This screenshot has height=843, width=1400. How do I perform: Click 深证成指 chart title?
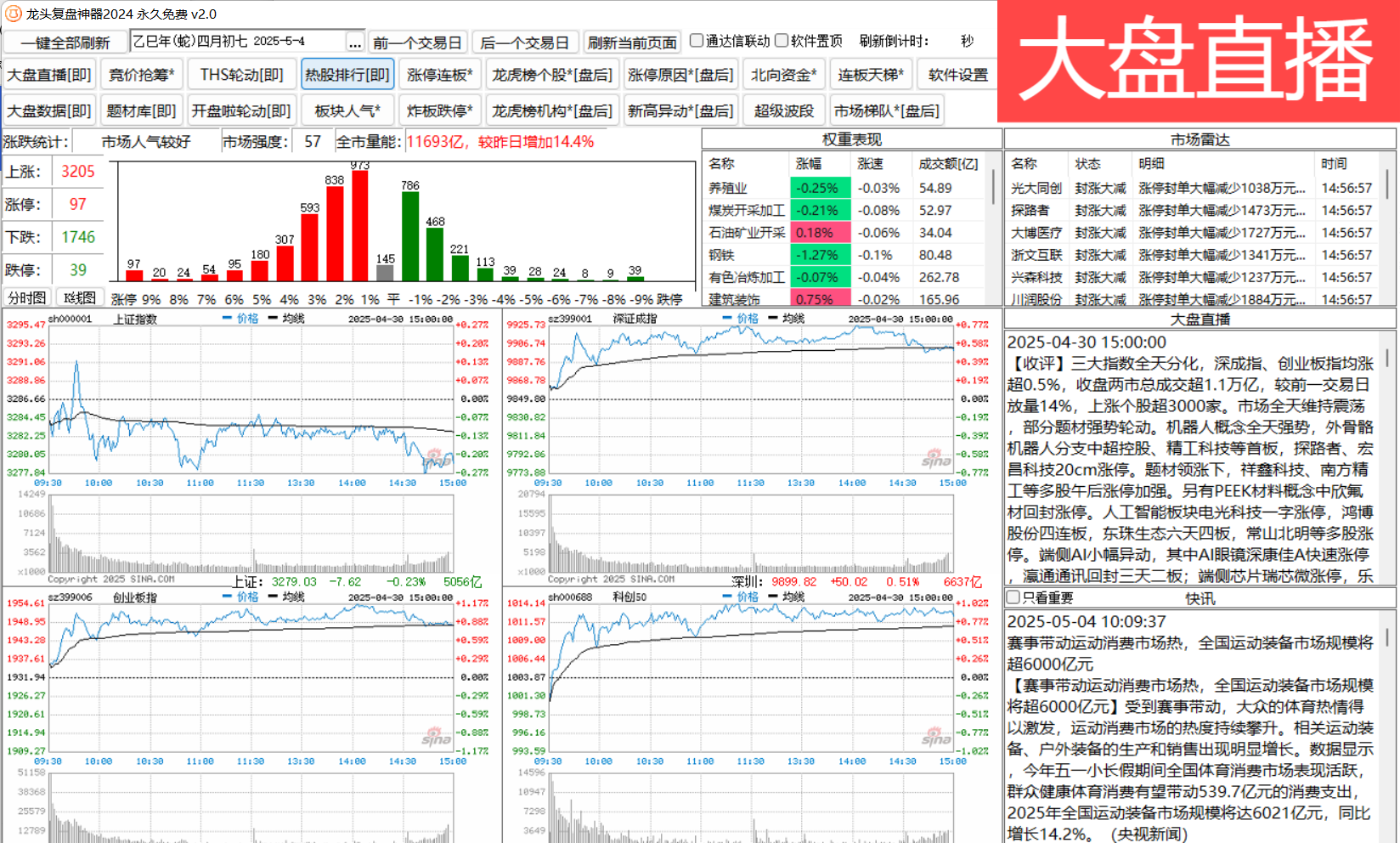pyautogui.click(x=635, y=319)
